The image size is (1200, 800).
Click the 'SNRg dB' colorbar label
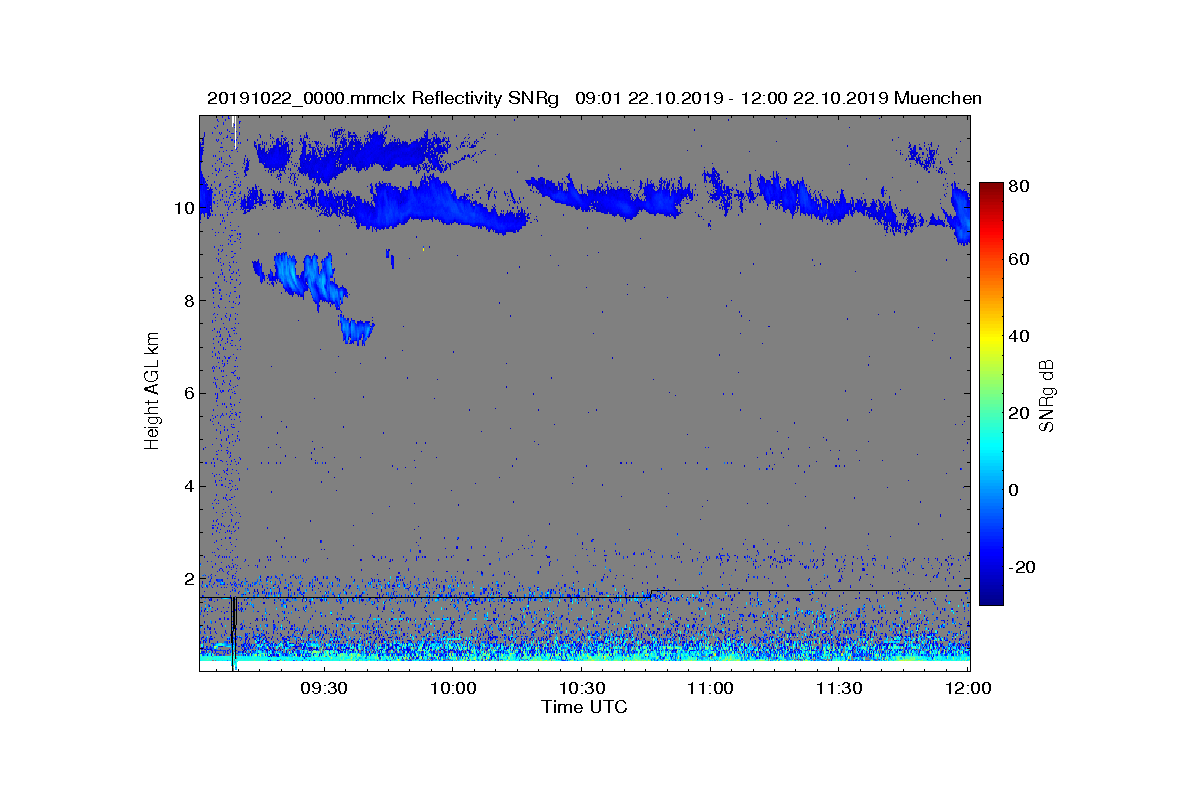(1048, 396)
